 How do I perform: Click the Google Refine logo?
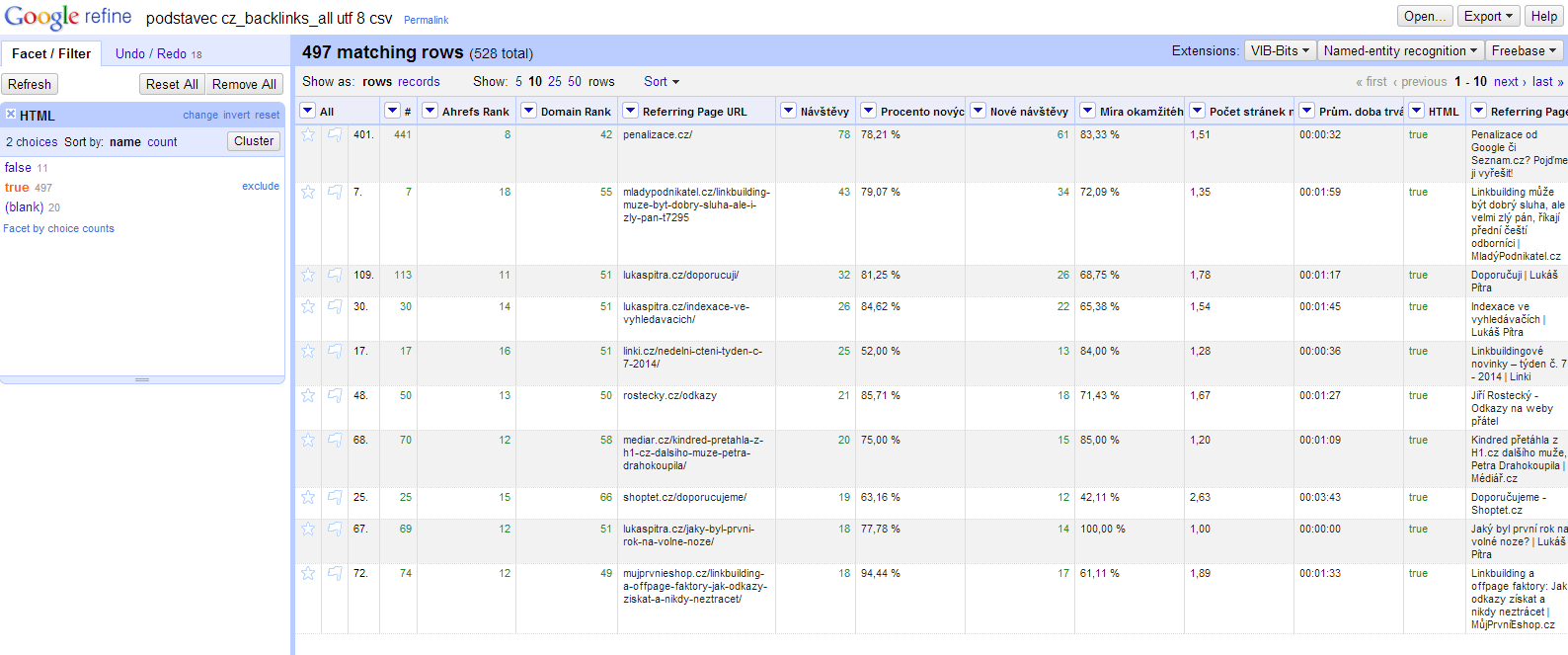[68, 17]
